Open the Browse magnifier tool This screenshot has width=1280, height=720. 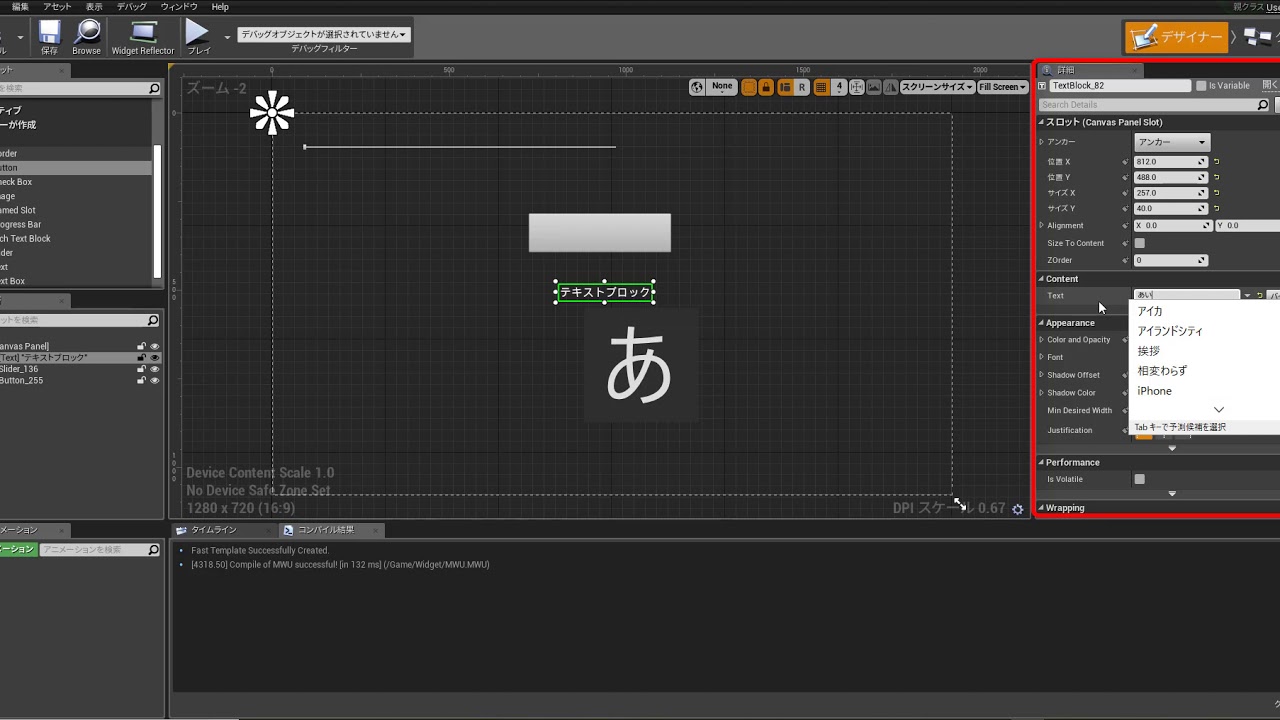[87, 38]
